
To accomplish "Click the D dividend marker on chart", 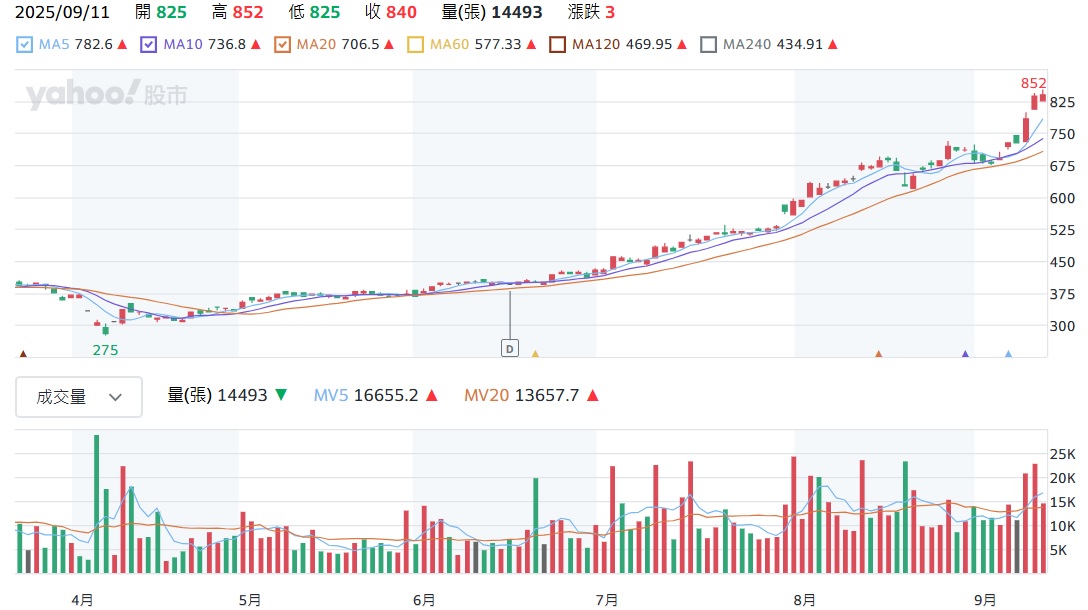I will point(510,348).
